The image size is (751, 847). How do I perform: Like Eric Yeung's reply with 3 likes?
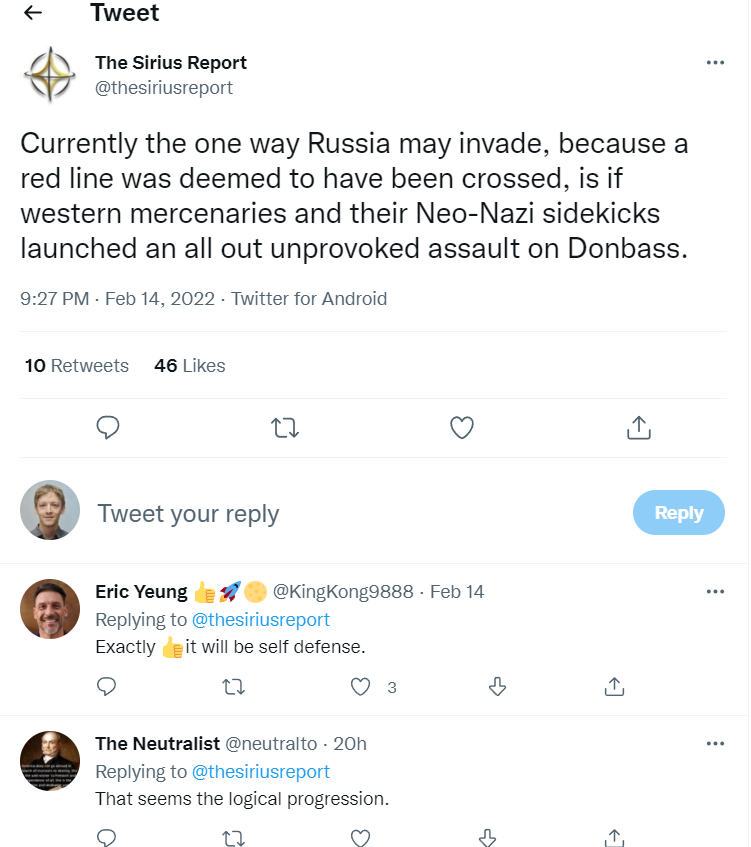tap(361, 687)
